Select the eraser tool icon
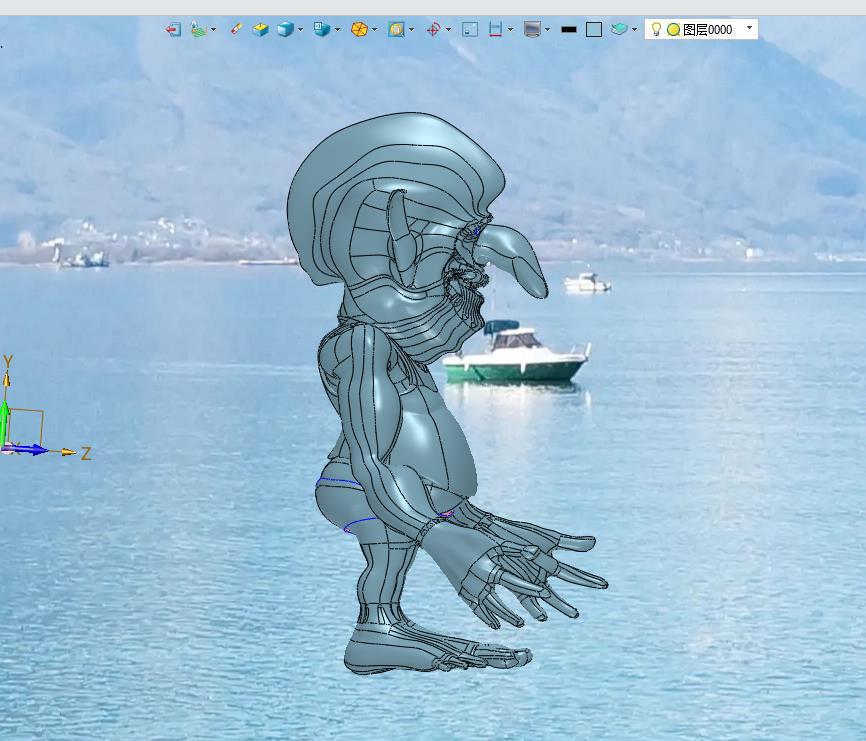 [236, 29]
